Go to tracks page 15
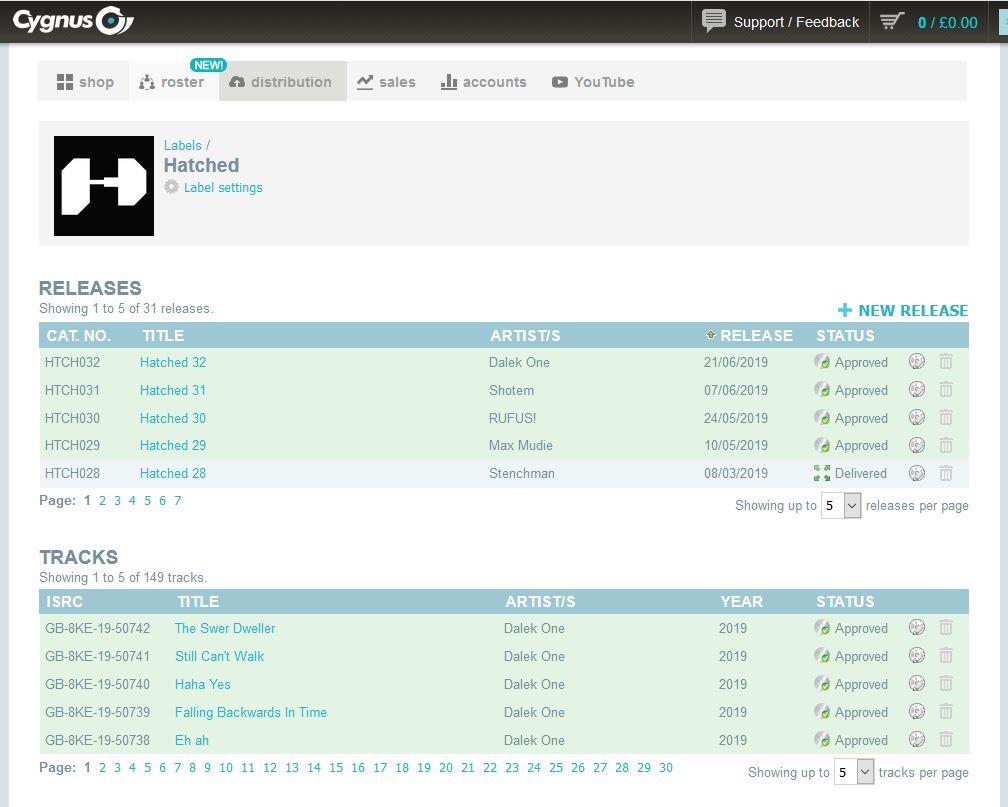Viewport: 1008px width, 807px height. 336,767
